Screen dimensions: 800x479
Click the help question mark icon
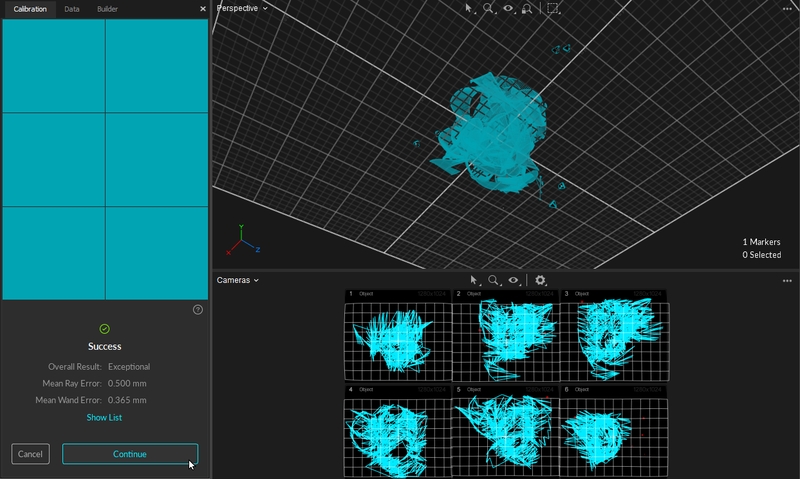click(x=198, y=310)
